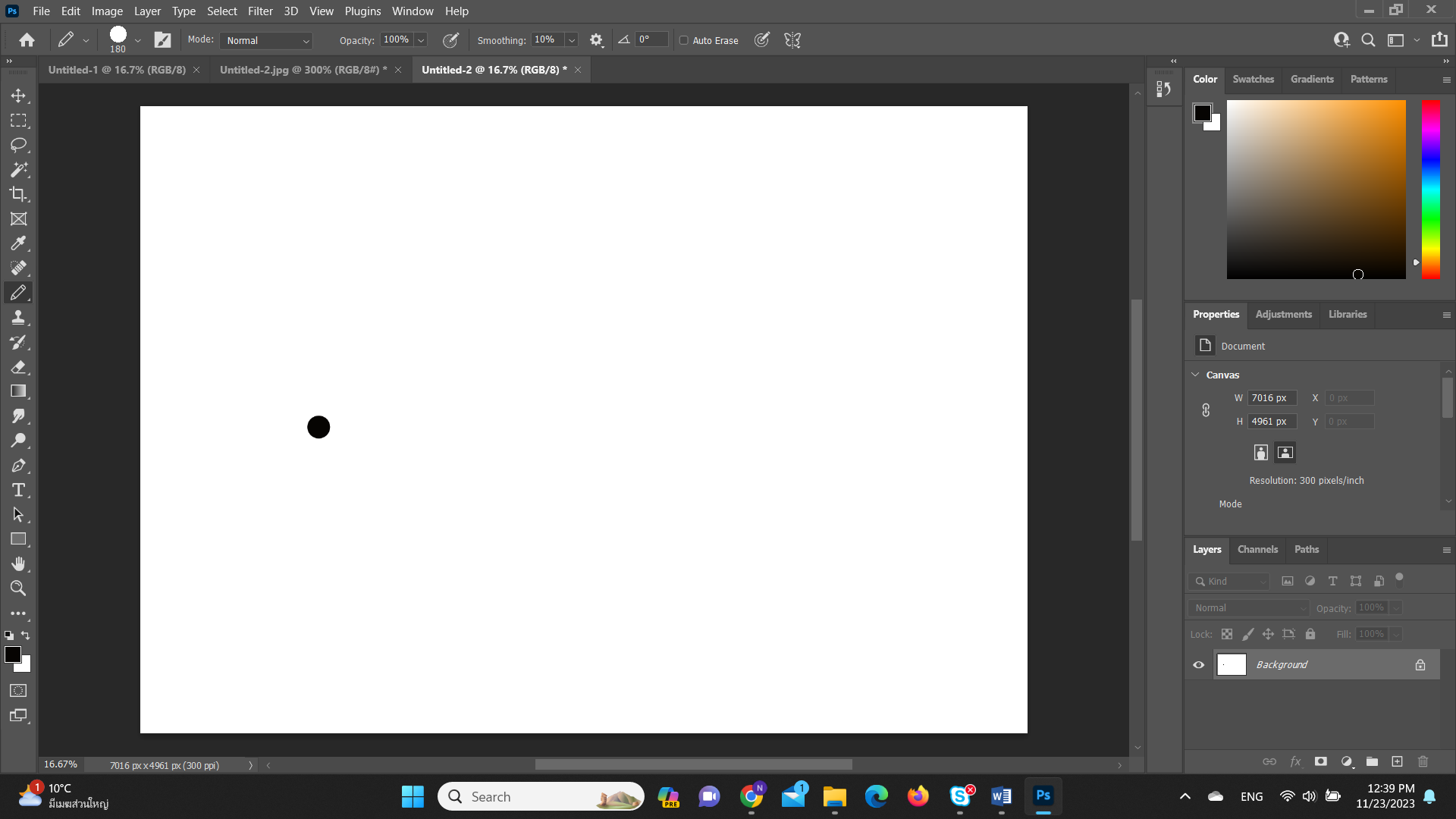Select the Crop tool
The image size is (1456, 819).
[x=18, y=194]
